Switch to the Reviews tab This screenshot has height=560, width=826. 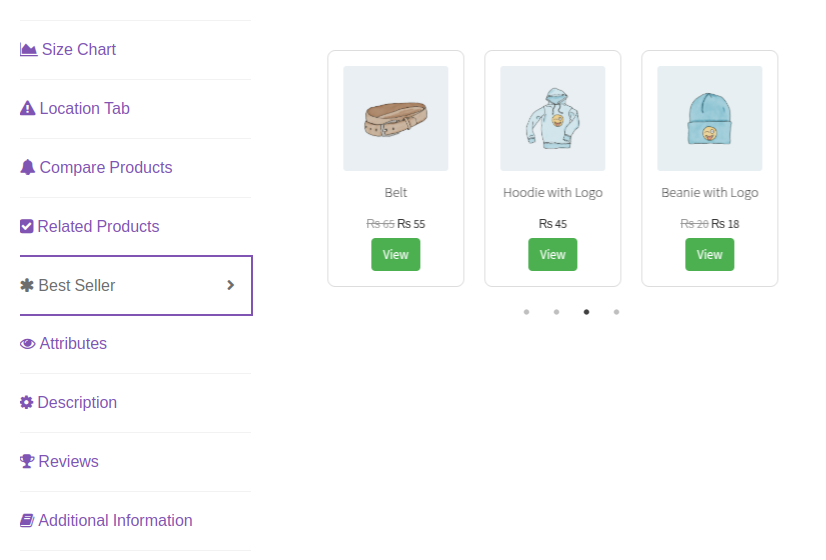68,462
